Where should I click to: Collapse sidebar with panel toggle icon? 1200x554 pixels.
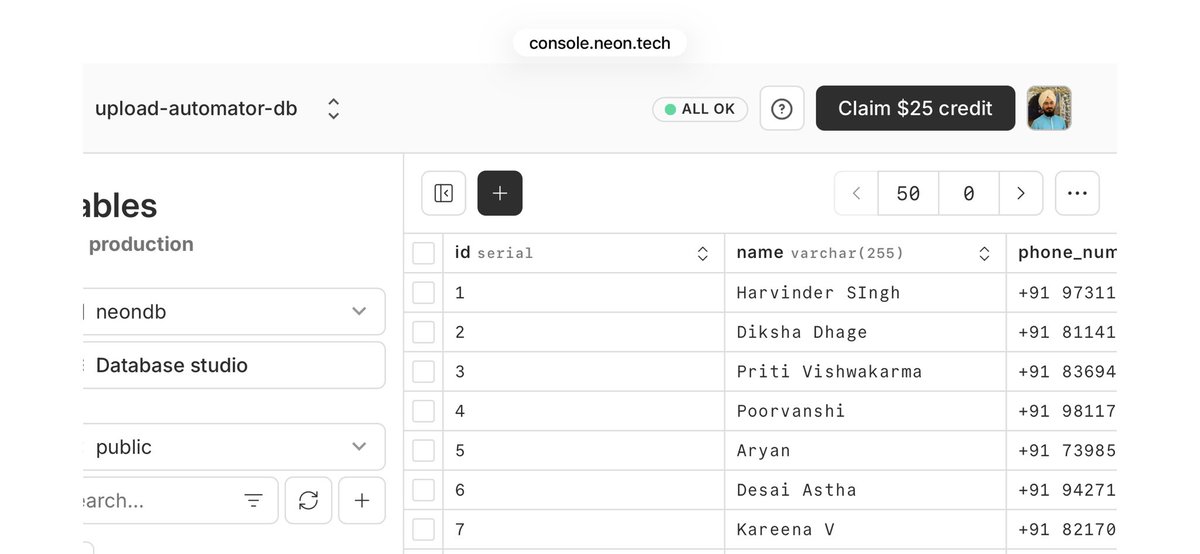coord(444,193)
